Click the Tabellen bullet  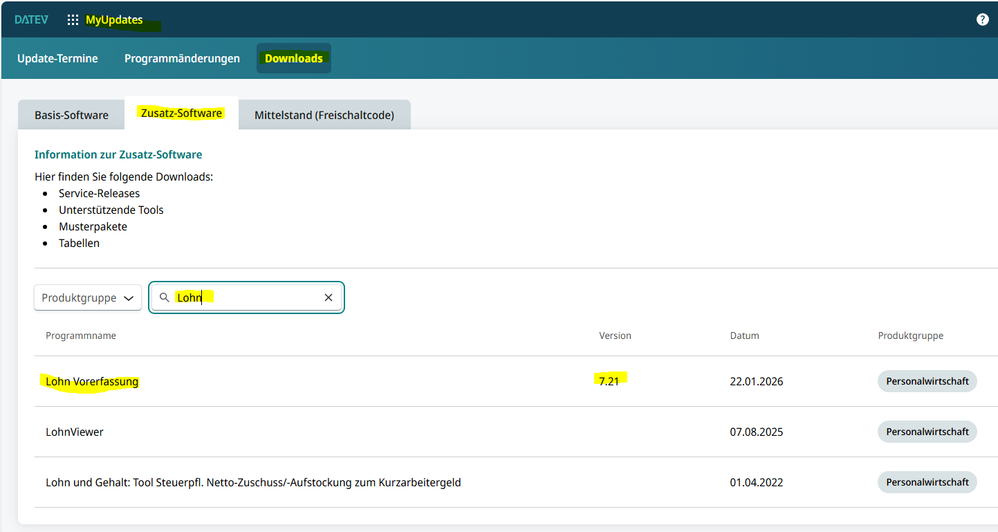(x=79, y=243)
